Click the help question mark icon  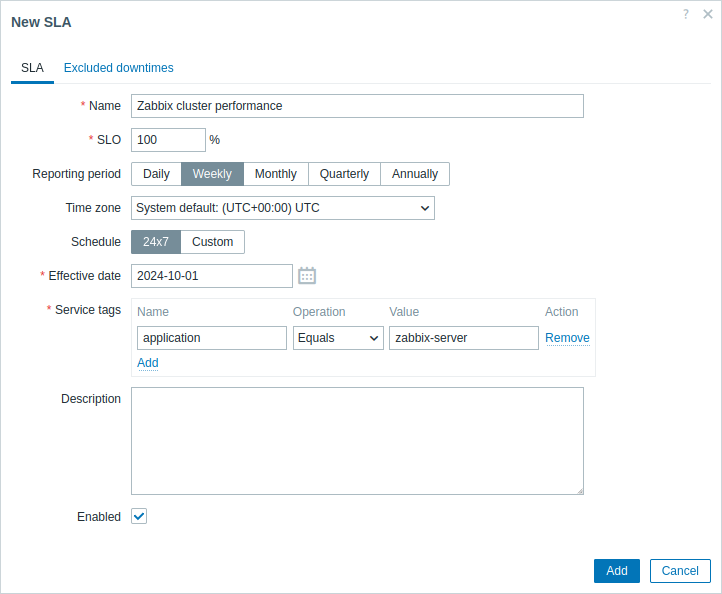click(686, 14)
